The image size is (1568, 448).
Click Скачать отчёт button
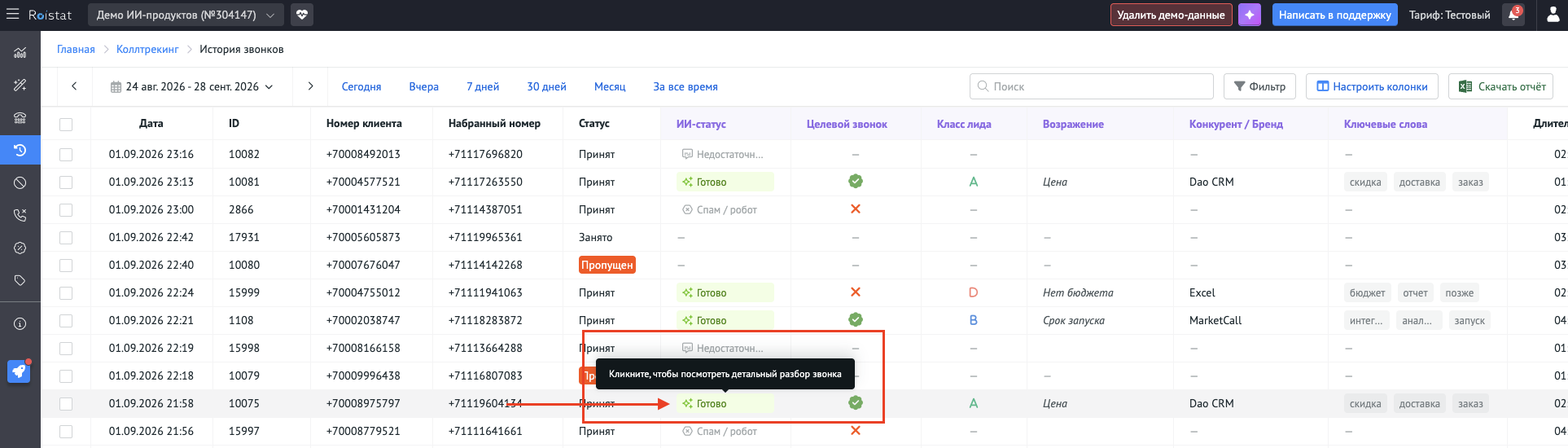[x=1500, y=86]
